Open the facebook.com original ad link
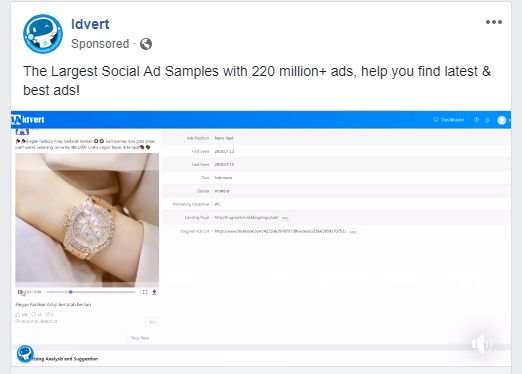 click(x=280, y=231)
